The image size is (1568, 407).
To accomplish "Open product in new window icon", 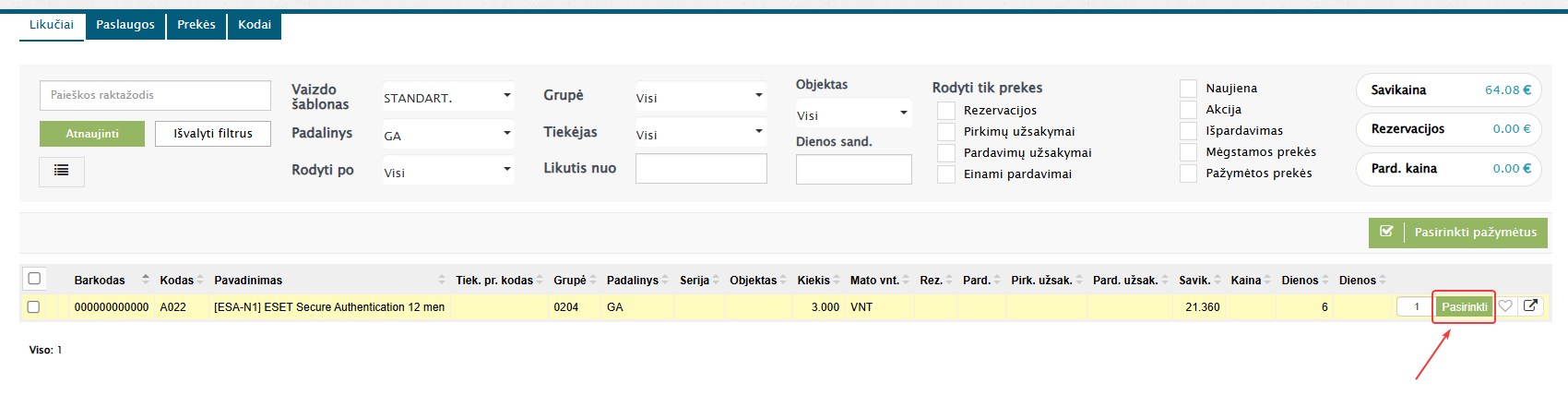I will [1530, 306].
